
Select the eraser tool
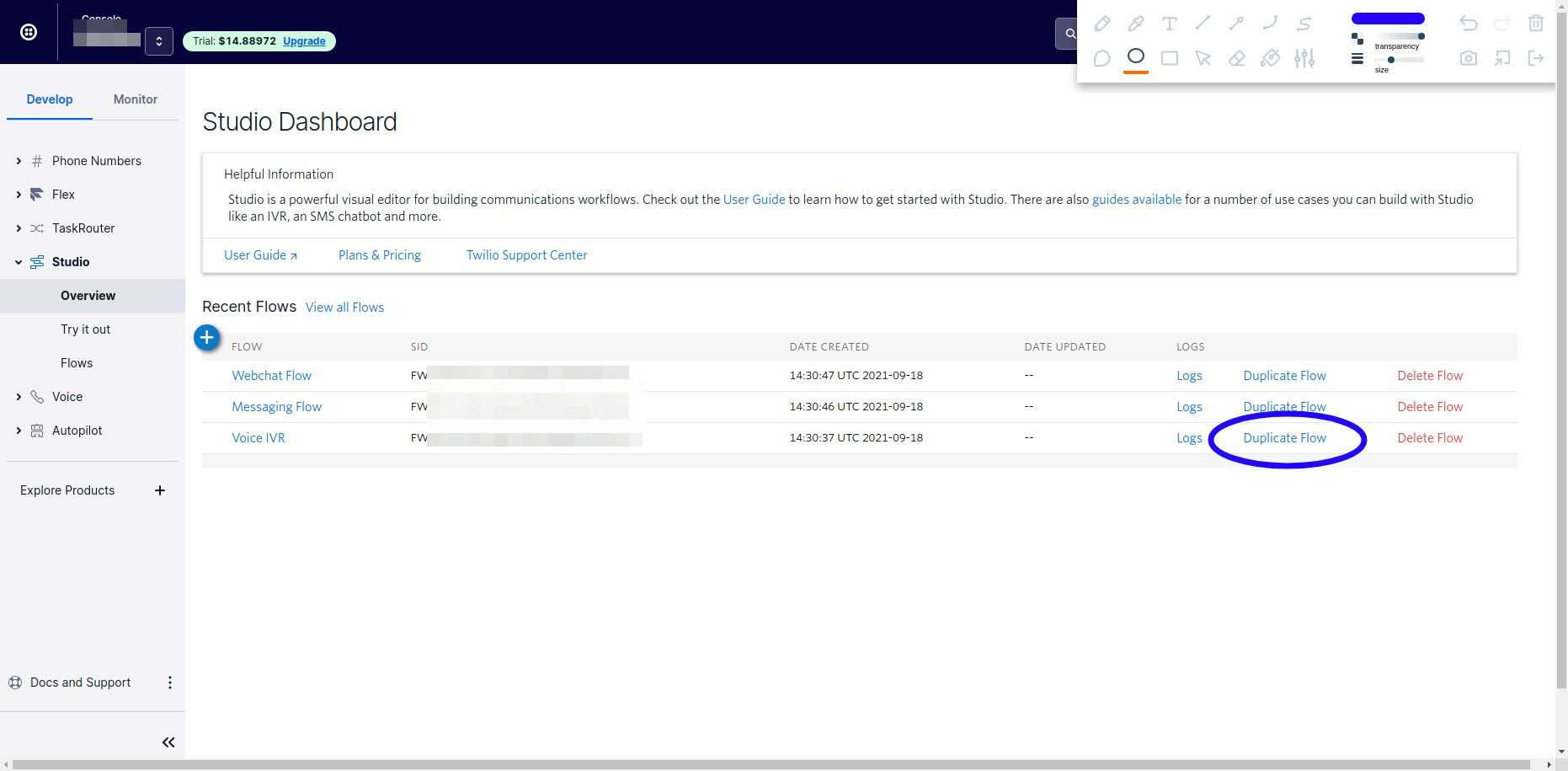coord(1236,58)
